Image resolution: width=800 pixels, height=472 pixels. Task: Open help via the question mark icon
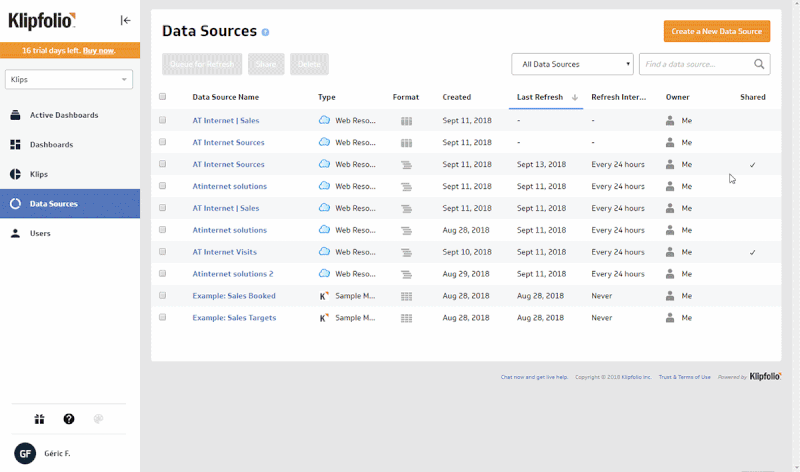69,419
